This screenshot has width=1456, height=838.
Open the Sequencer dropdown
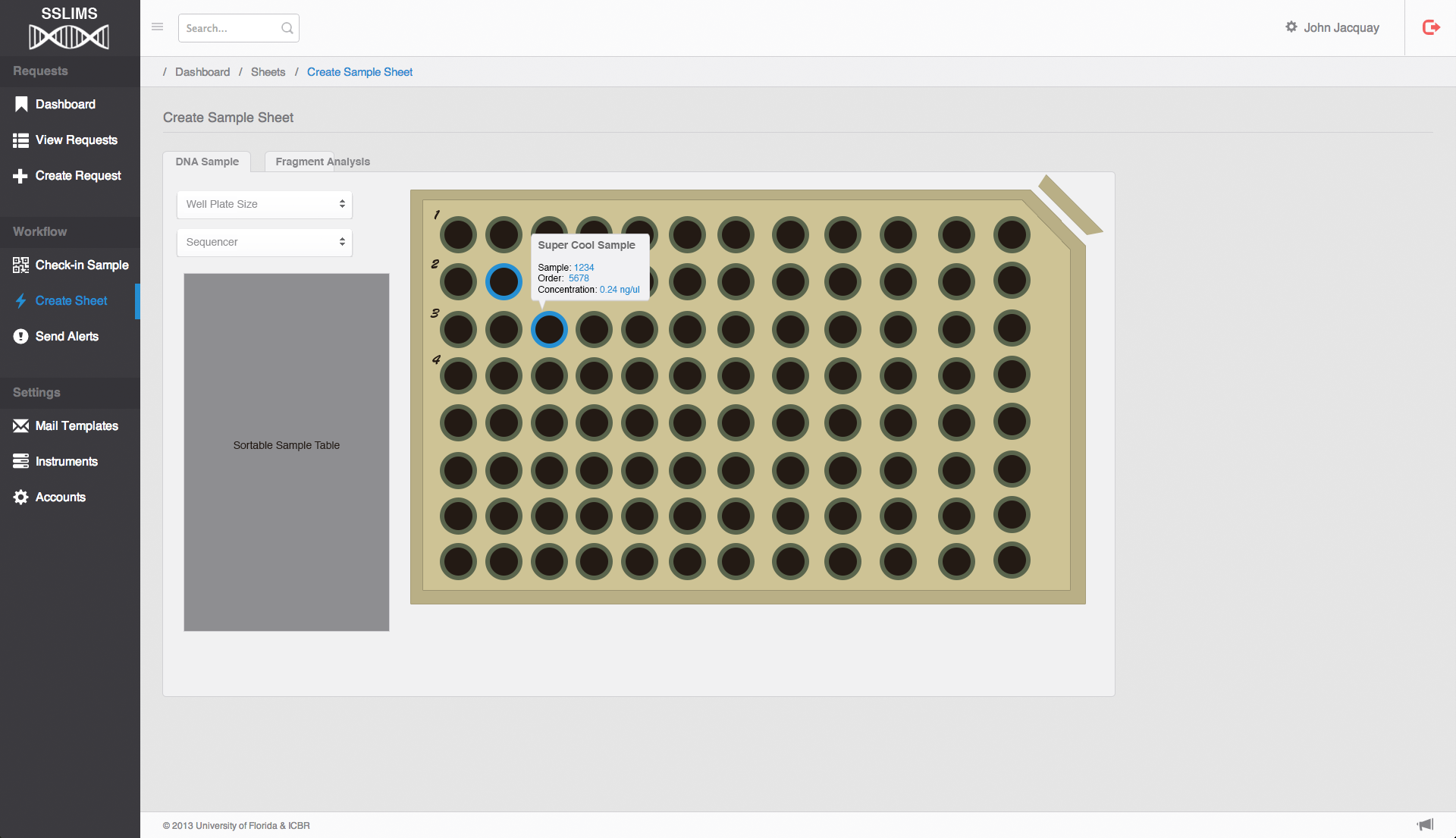(264, 243)
